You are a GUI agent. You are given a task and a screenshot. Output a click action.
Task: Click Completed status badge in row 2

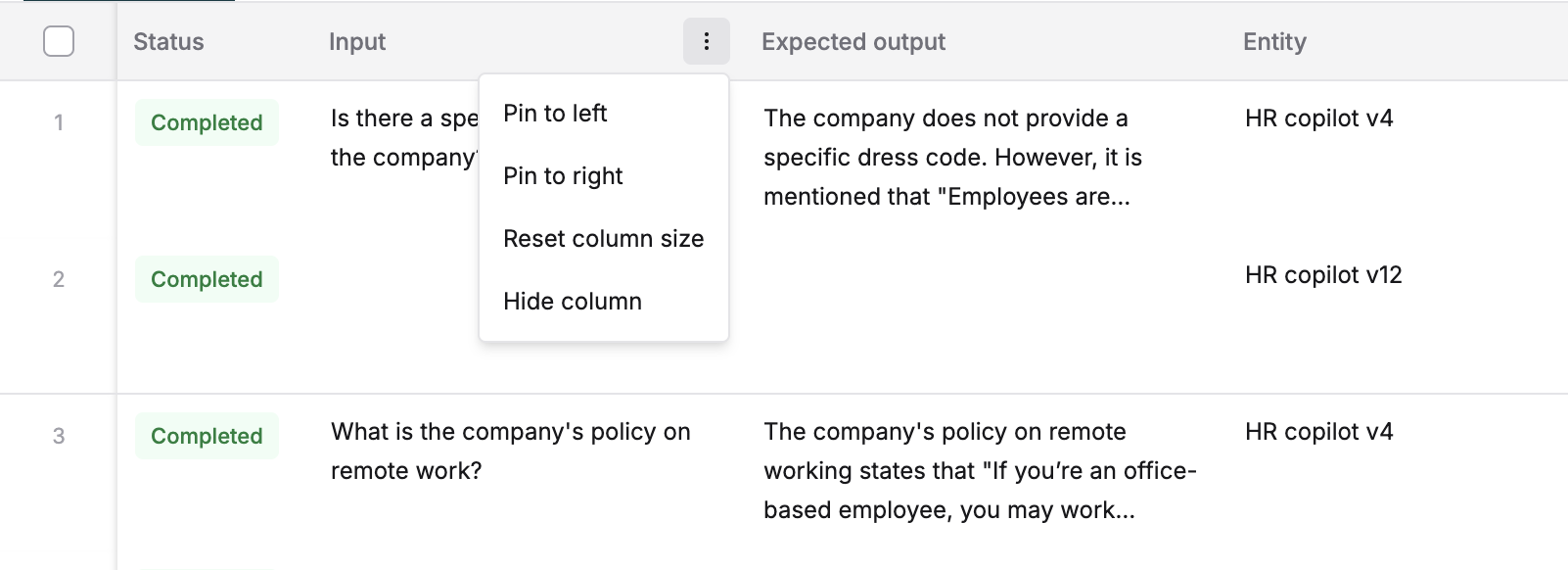click(207, 279)
